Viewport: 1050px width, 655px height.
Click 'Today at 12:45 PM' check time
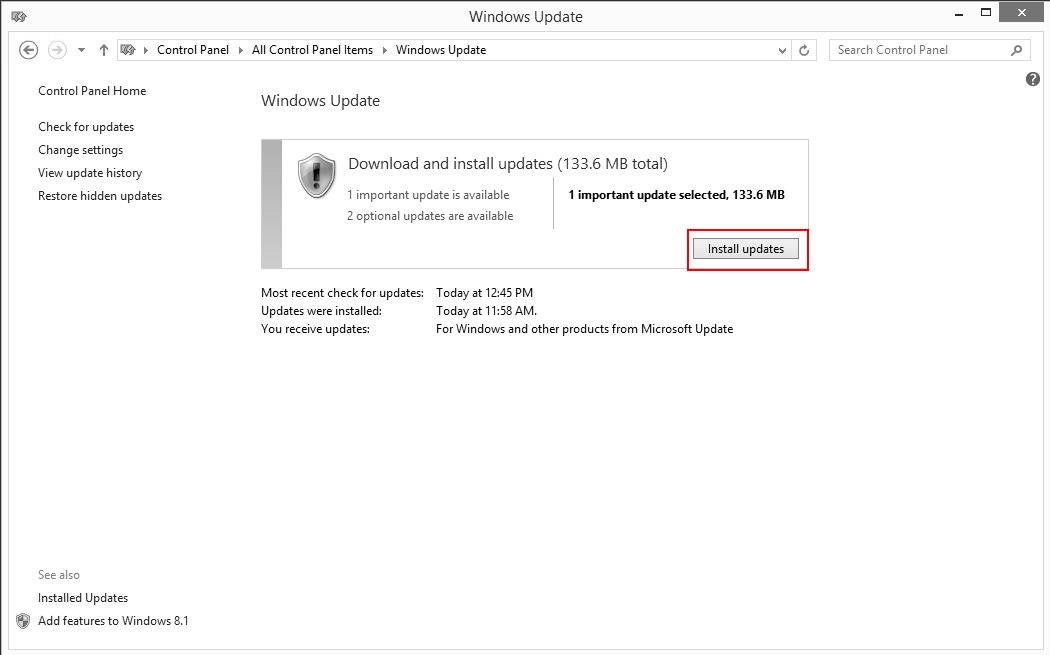484,293
